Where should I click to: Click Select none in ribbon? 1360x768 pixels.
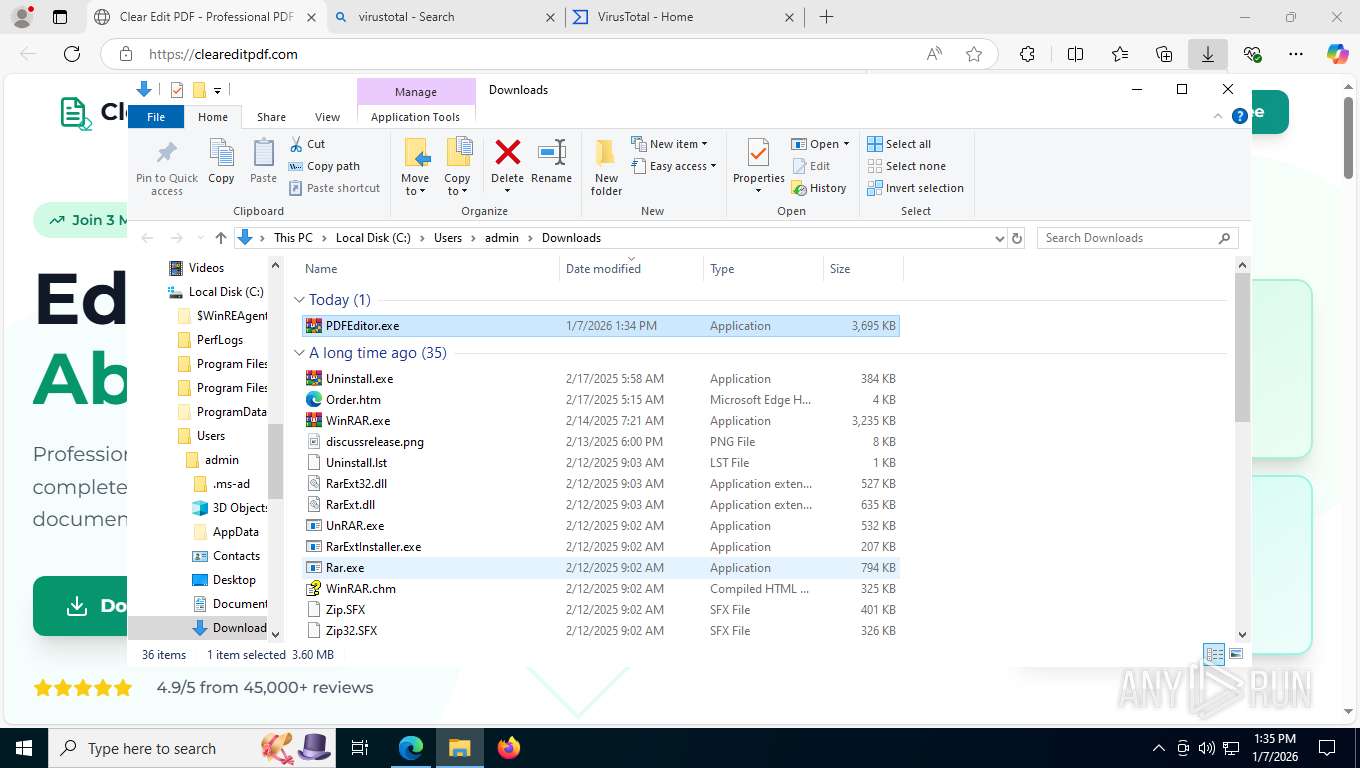click(906, 166)
